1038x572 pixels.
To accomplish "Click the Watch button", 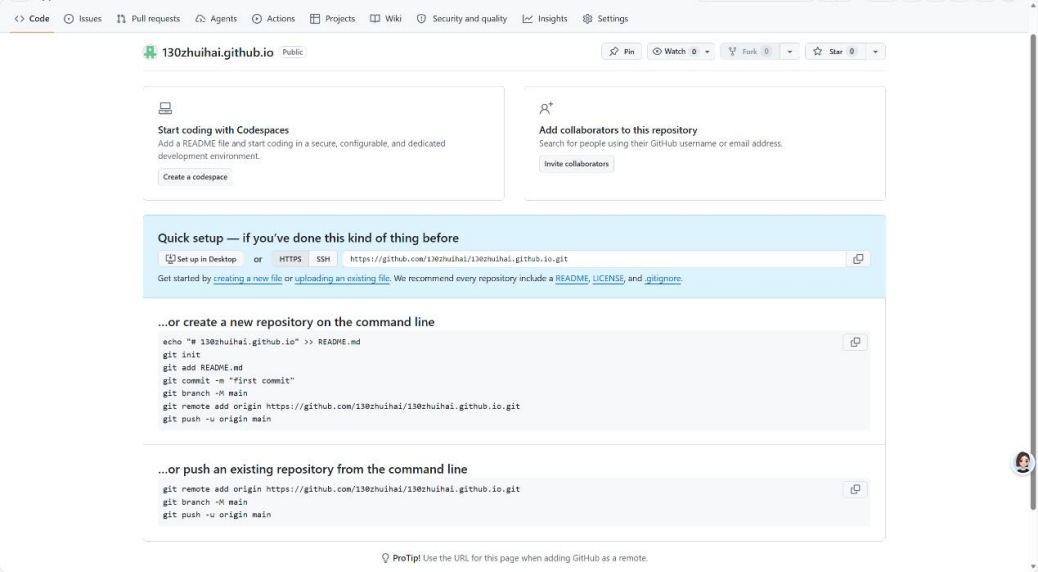I will coord(674,52).
